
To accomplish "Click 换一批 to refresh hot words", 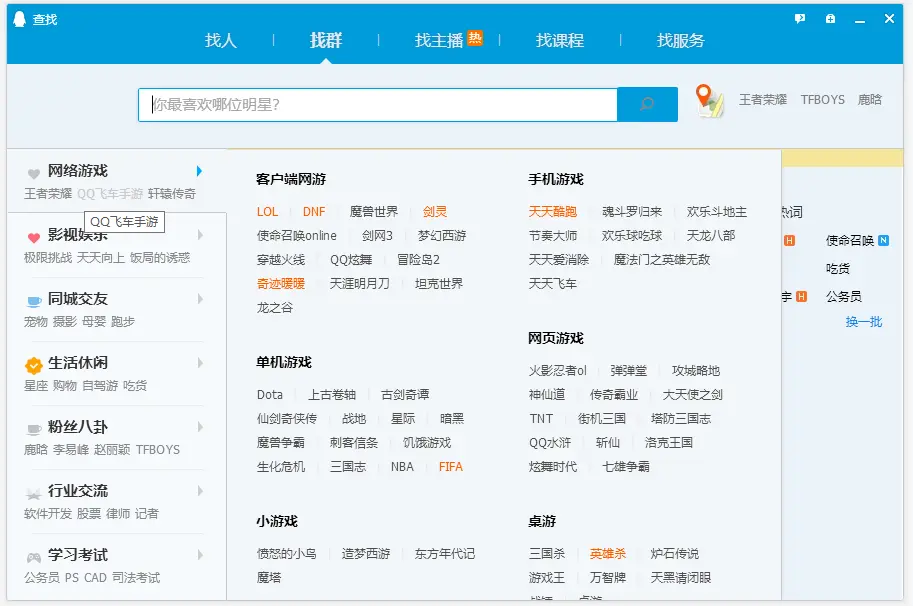I will pyautogui.click(x=864, y=322).
